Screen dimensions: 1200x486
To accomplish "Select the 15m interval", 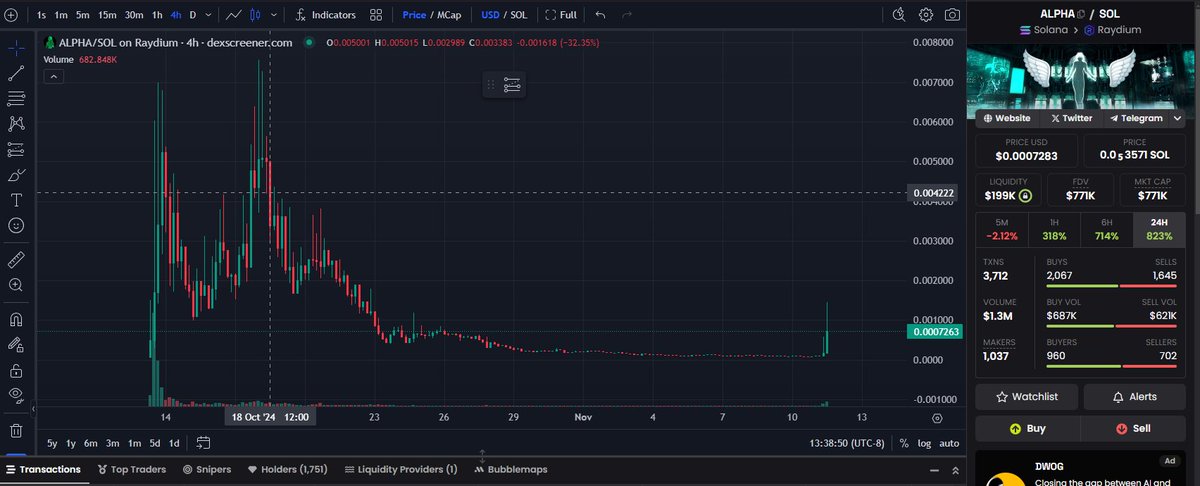I will pos(107,15).
